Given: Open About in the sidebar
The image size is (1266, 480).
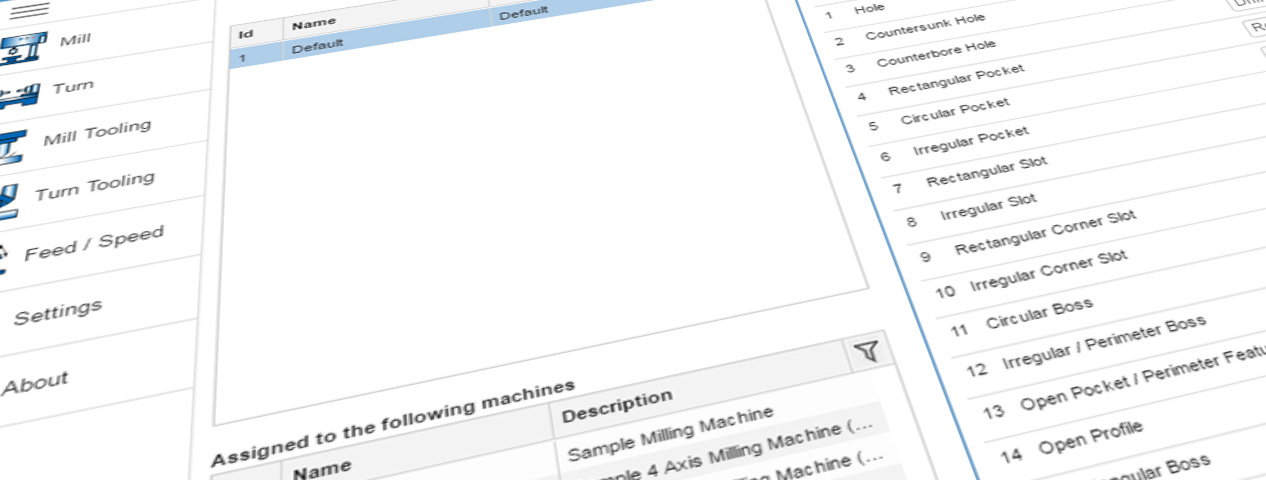Looking at the screenshot, I should click(x=34, y=383).
